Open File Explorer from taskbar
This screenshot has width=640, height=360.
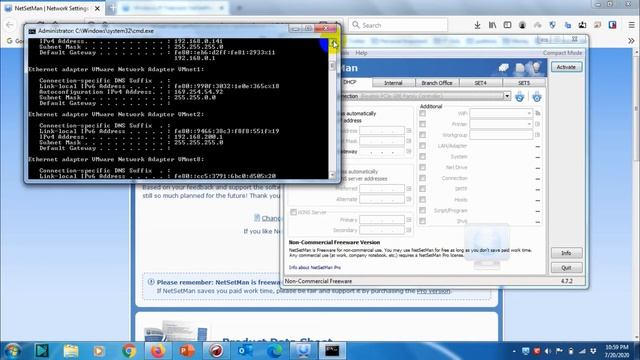click(x=71, y=351)
